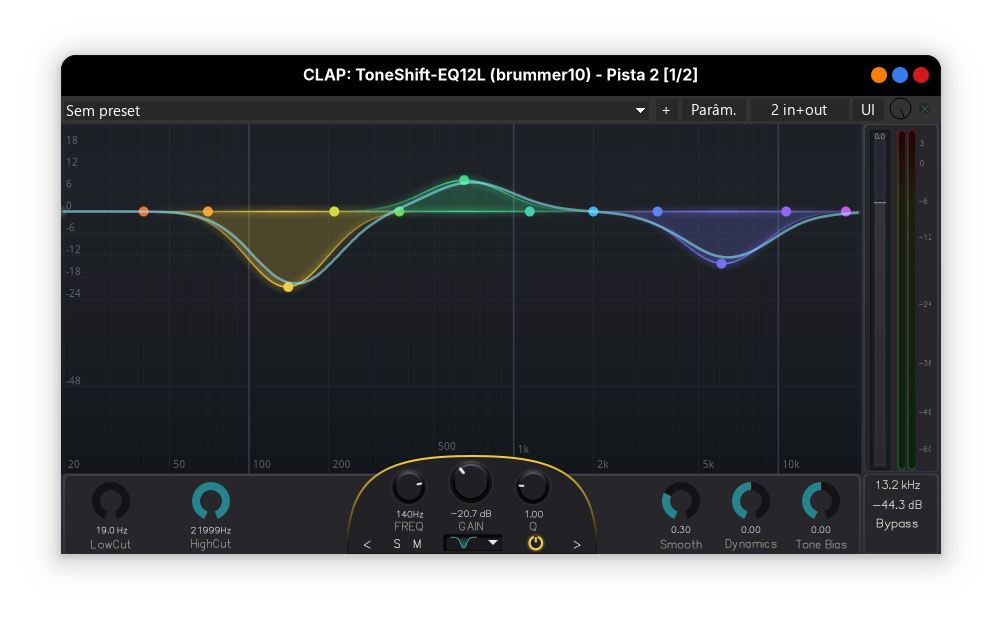Click the Smooth knob
The height and width of the screenshot is (621, 1002).
tap(681, 502)
